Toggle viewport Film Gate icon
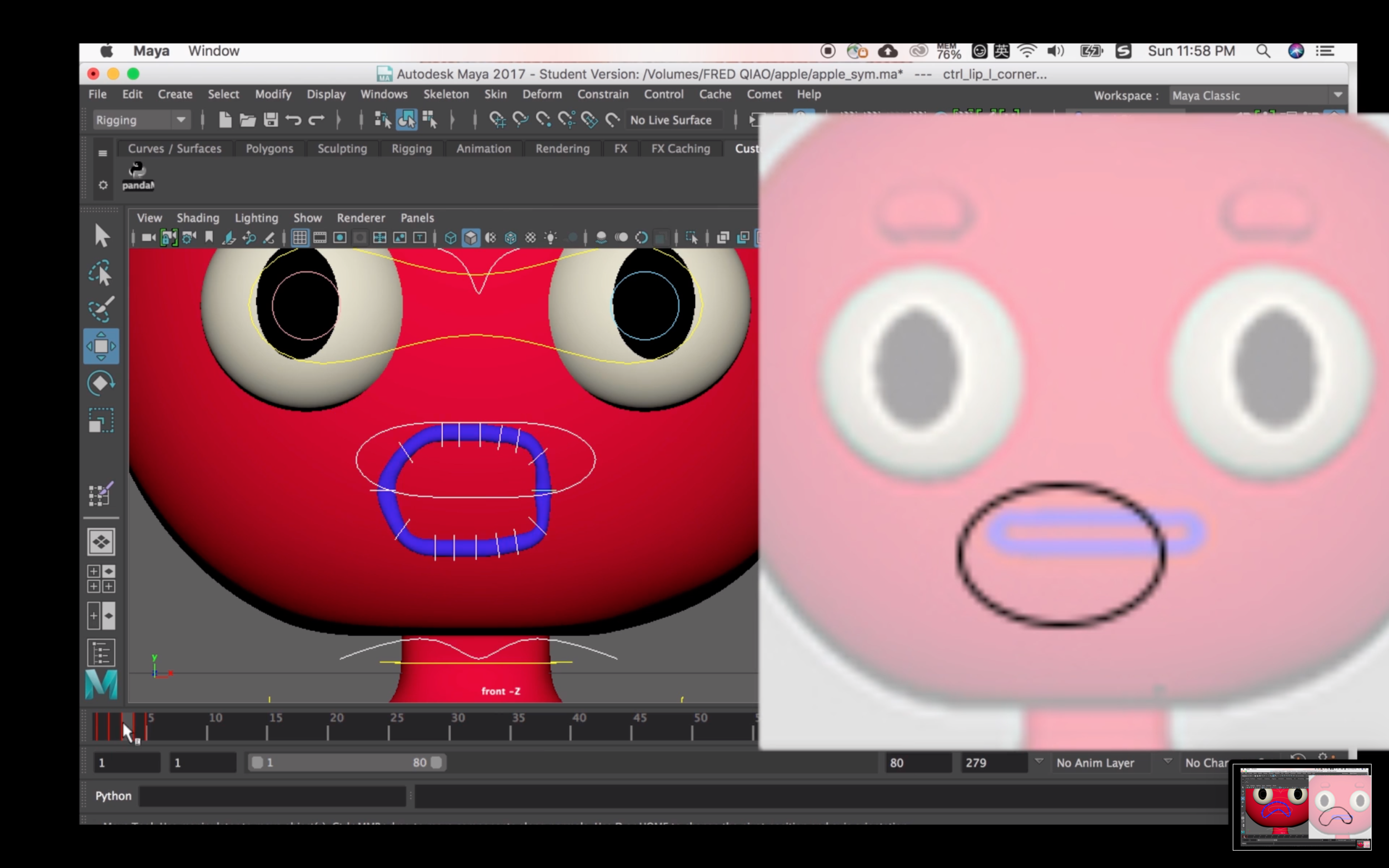This screenshot has width=1389, height=868. tap(320, 238)
